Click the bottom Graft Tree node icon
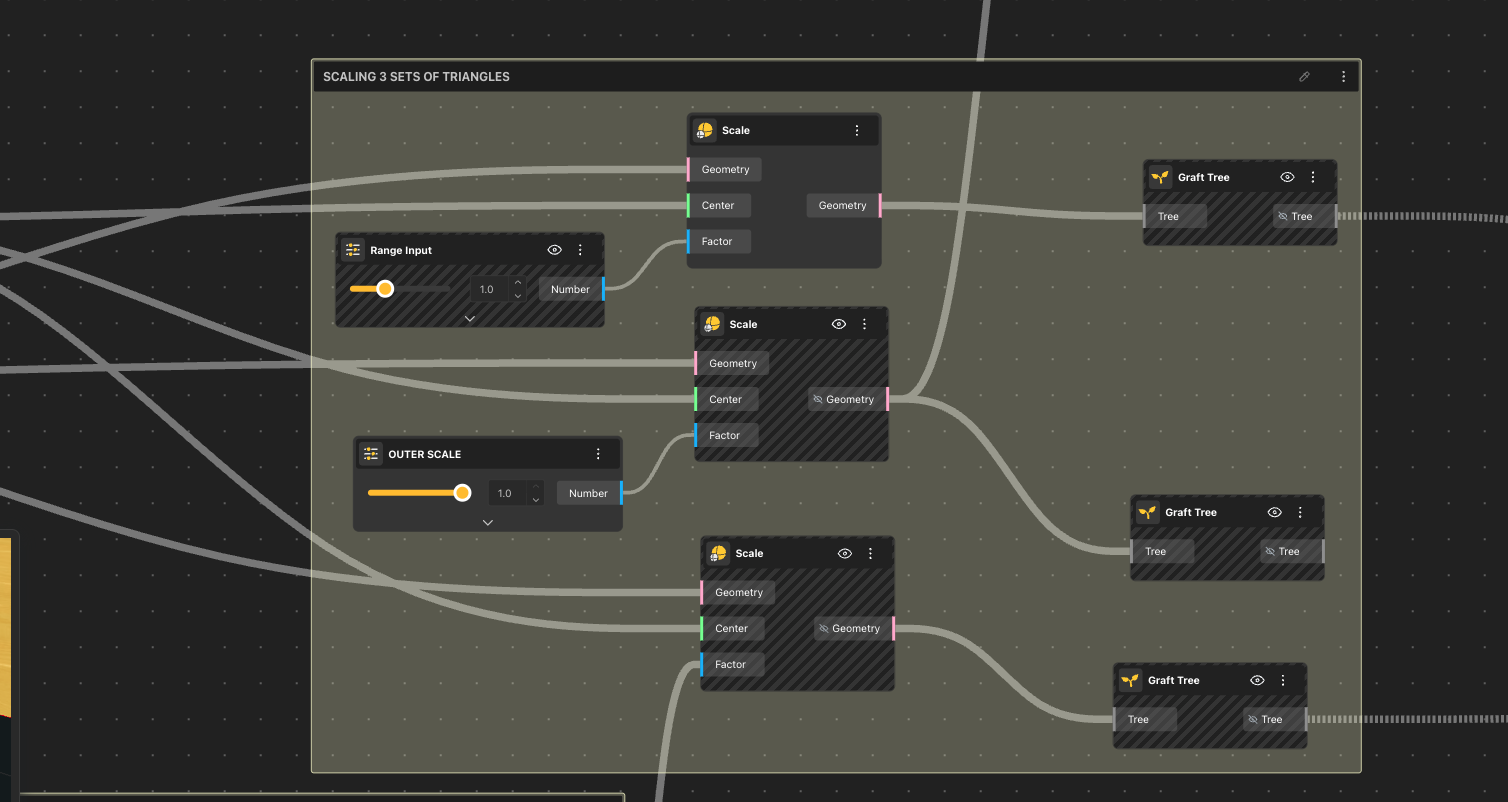 (1130, 680)
